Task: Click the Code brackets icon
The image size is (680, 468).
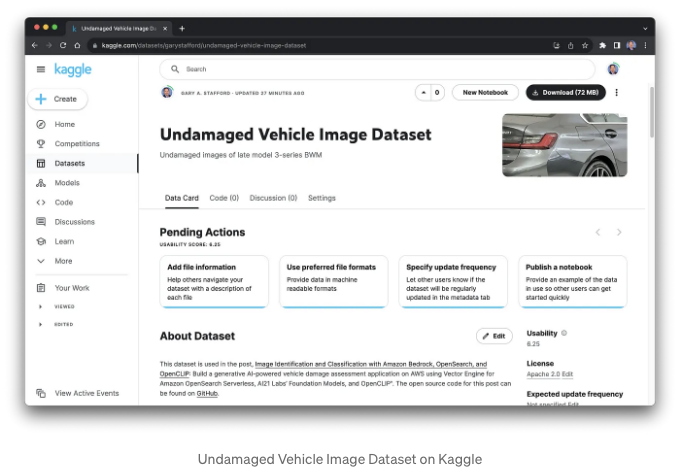Action: pos(41,203)
